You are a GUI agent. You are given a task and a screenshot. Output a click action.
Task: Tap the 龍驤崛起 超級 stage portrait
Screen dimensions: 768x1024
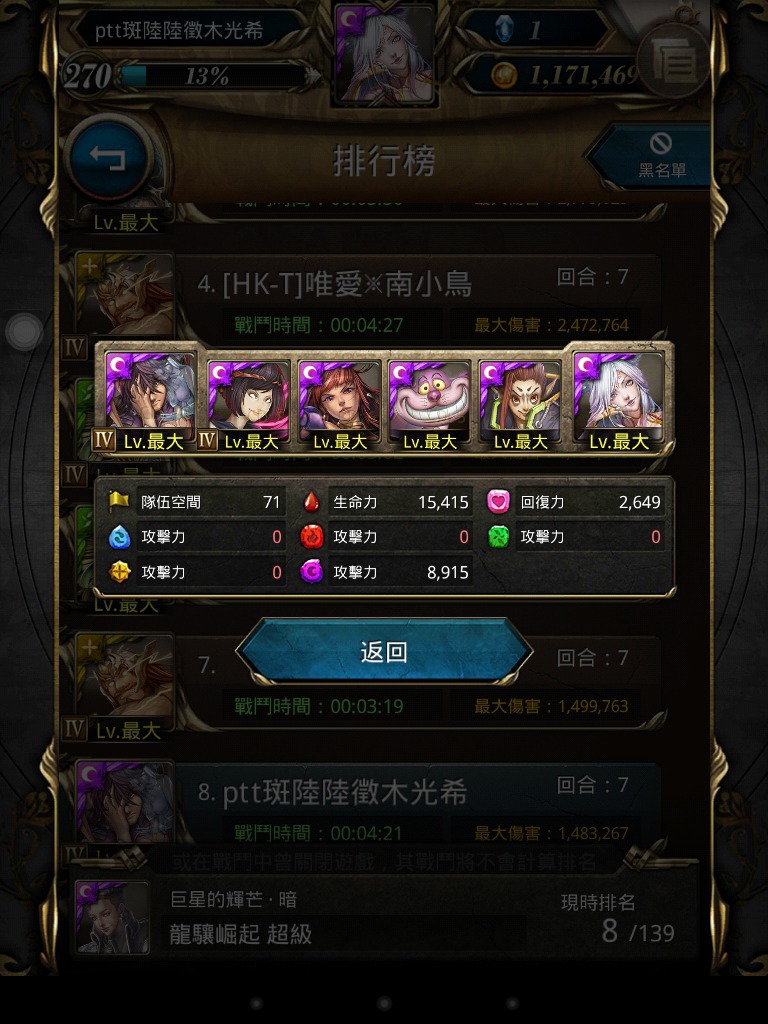click(x=112, y=916)
